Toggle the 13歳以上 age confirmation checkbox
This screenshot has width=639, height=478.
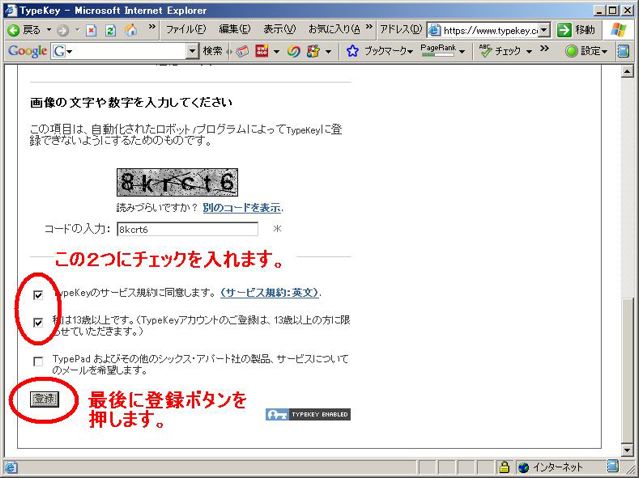[38, 322]
